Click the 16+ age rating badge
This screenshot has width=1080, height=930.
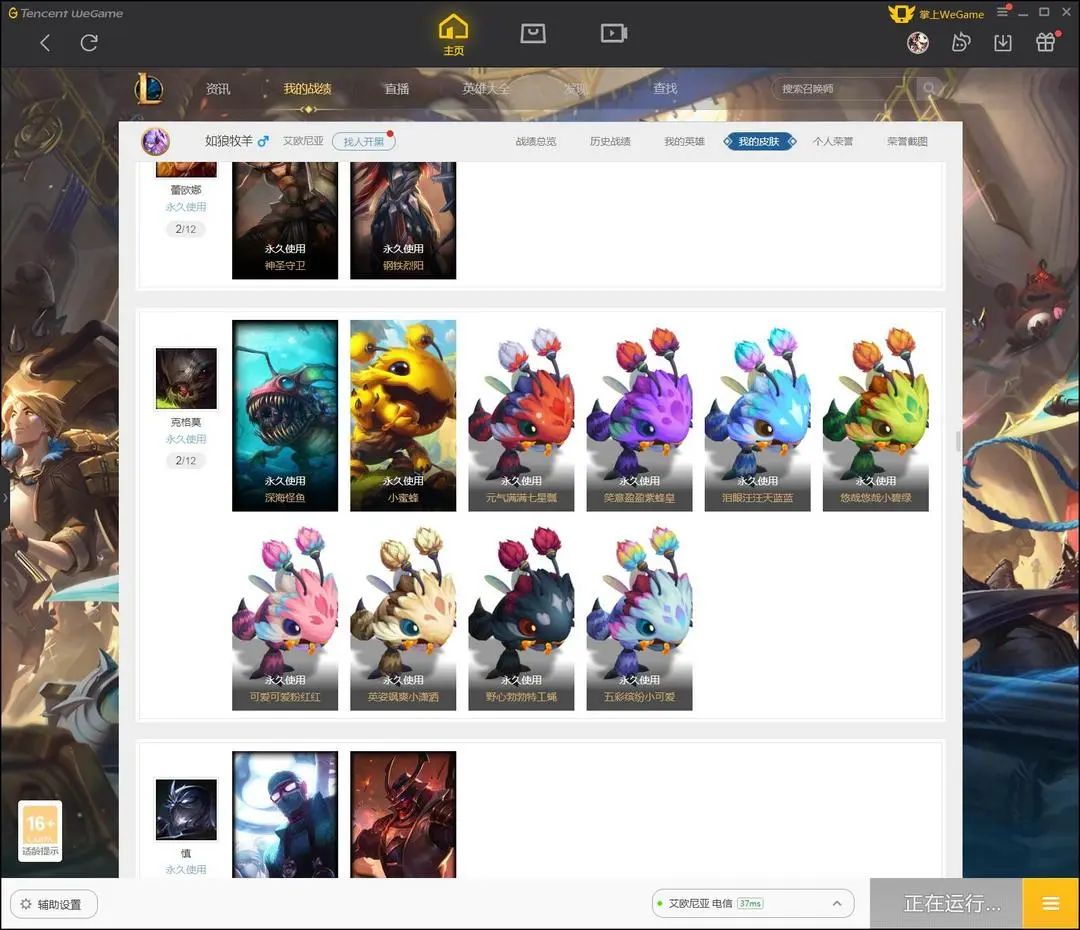tap(40, 831)
